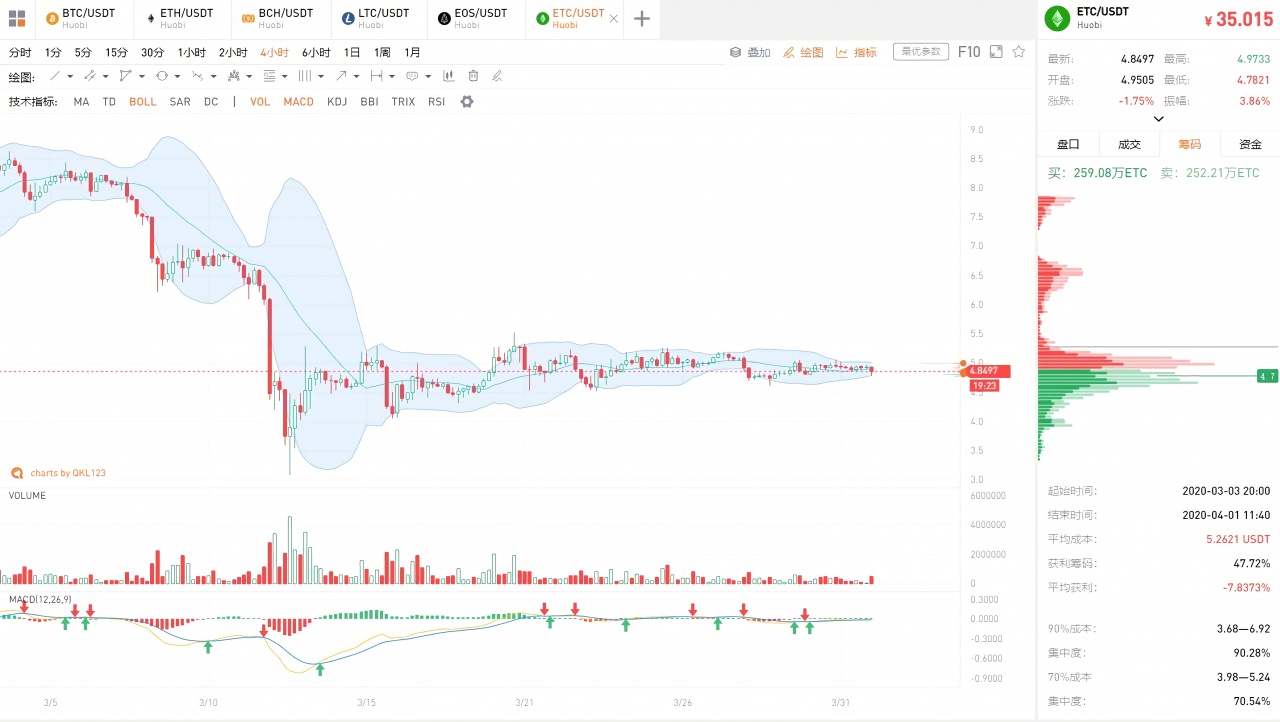Select the arrow drawing tool
The width and height of the screenshot is (1280, 722).
coord(341,76)
